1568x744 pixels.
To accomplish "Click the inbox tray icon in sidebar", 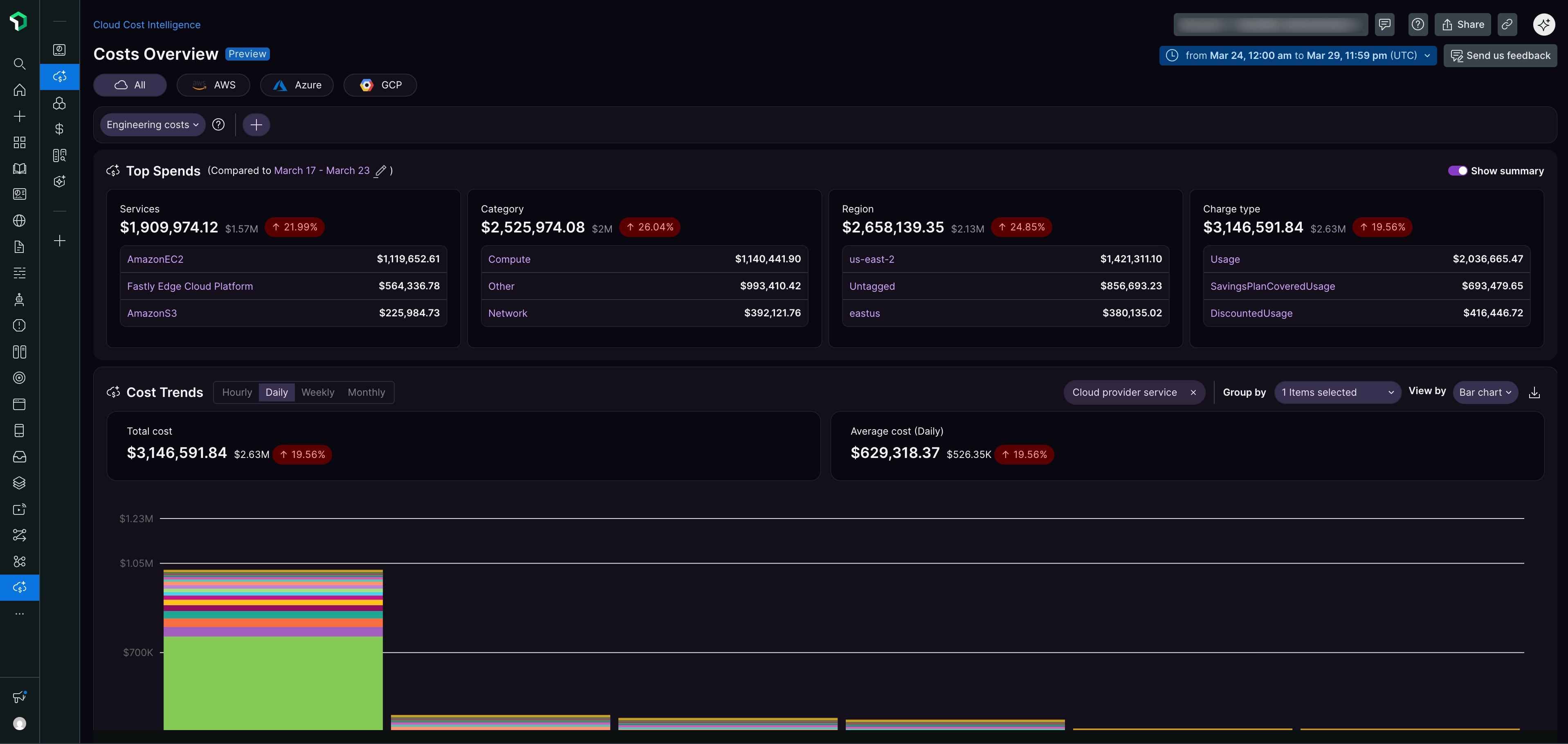I will pyautogui.click(x=20, y=456).
